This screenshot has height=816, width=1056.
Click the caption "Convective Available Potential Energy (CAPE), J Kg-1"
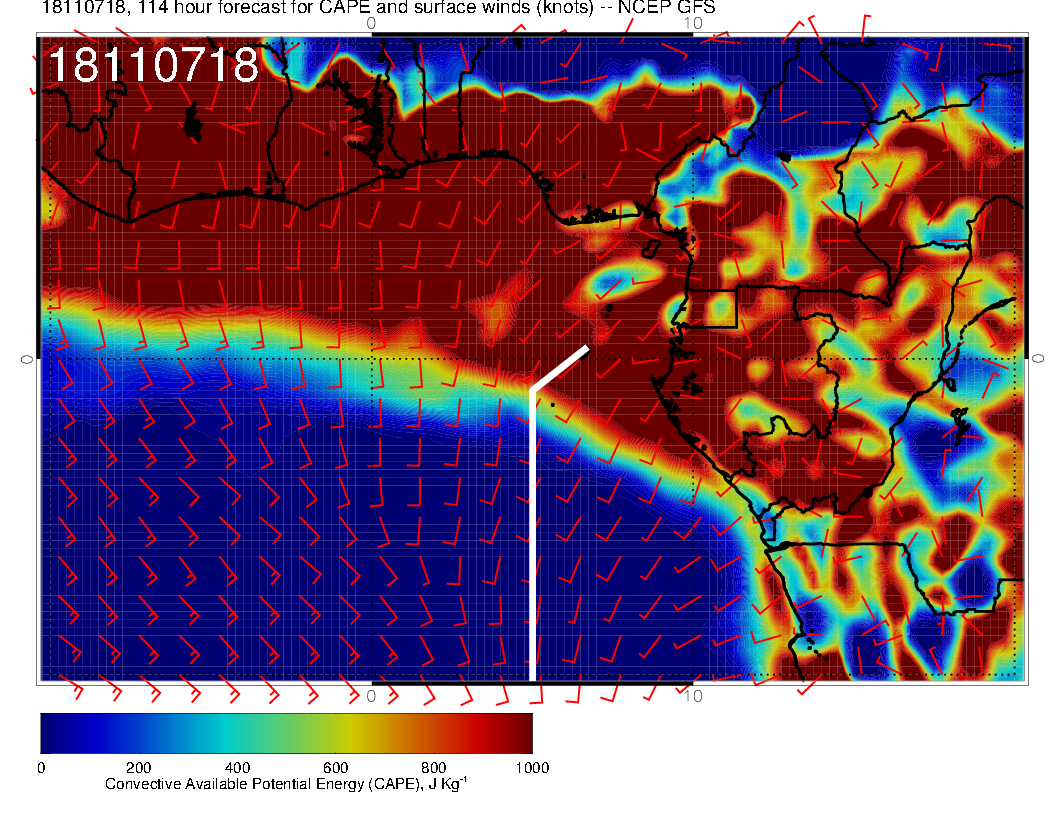tap(286, 784)
